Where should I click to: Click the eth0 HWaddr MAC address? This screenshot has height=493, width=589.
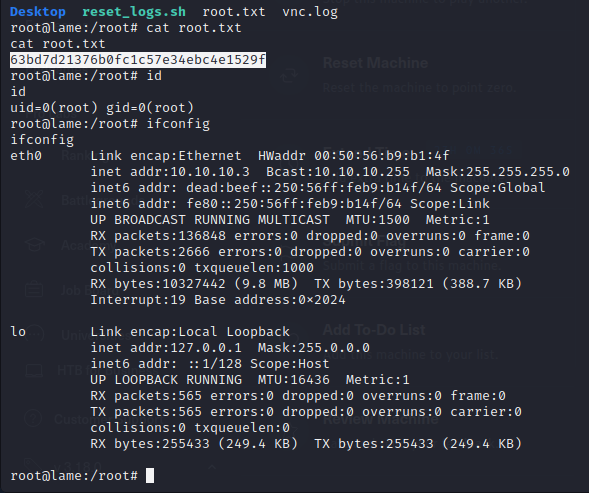click(382, 156)
